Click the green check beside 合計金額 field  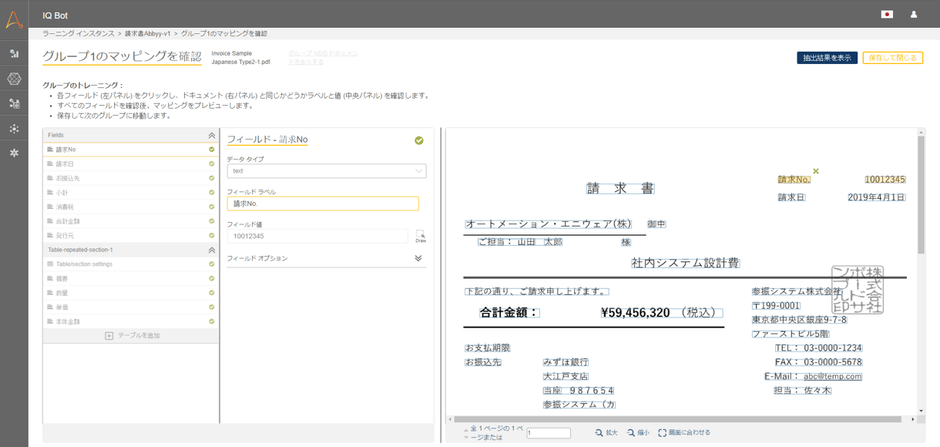tap(212, 221)
